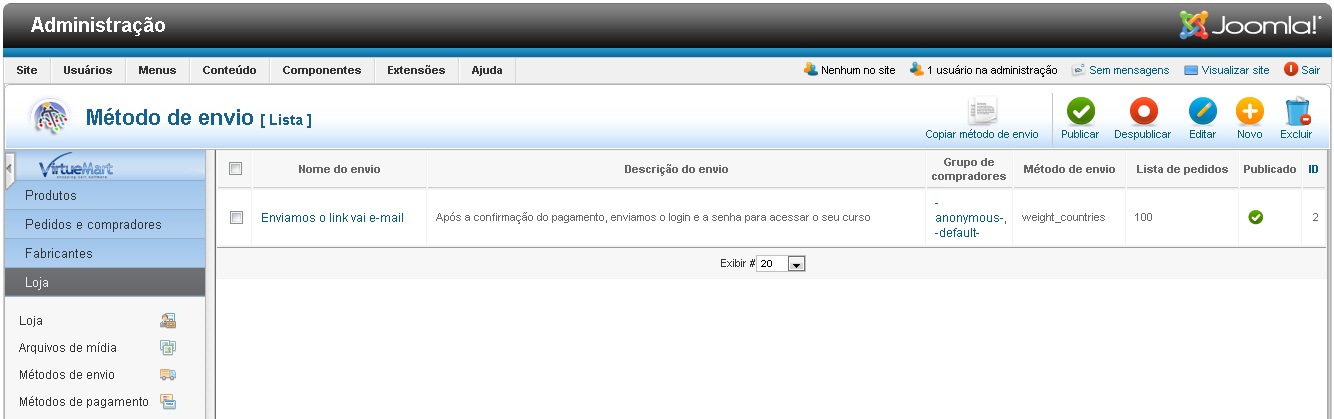Check the select-all checkbox in table header
The image size is (1334, 419).
(x=236, y=169)
